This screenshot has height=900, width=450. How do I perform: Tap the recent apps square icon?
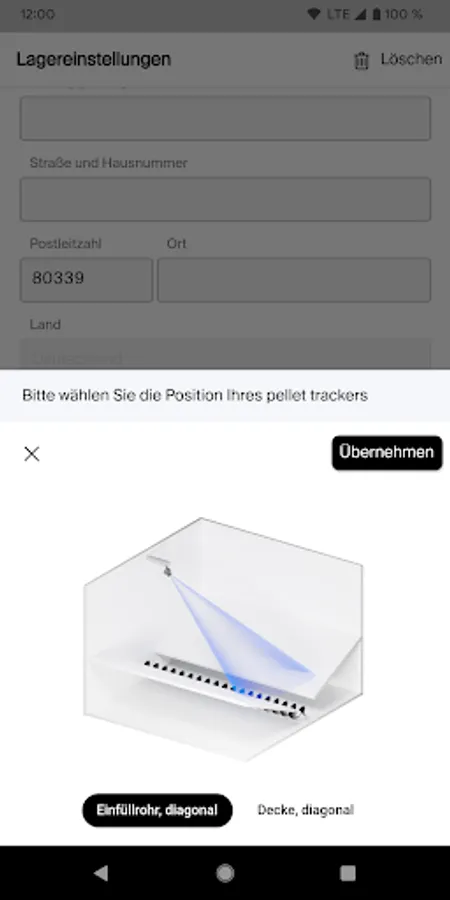[x=348, y=873]
